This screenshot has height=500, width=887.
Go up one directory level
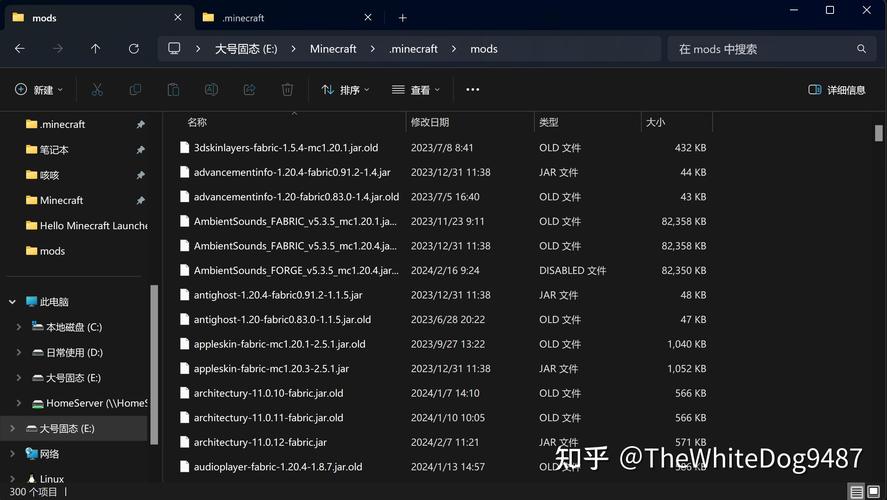coord(95,48)
